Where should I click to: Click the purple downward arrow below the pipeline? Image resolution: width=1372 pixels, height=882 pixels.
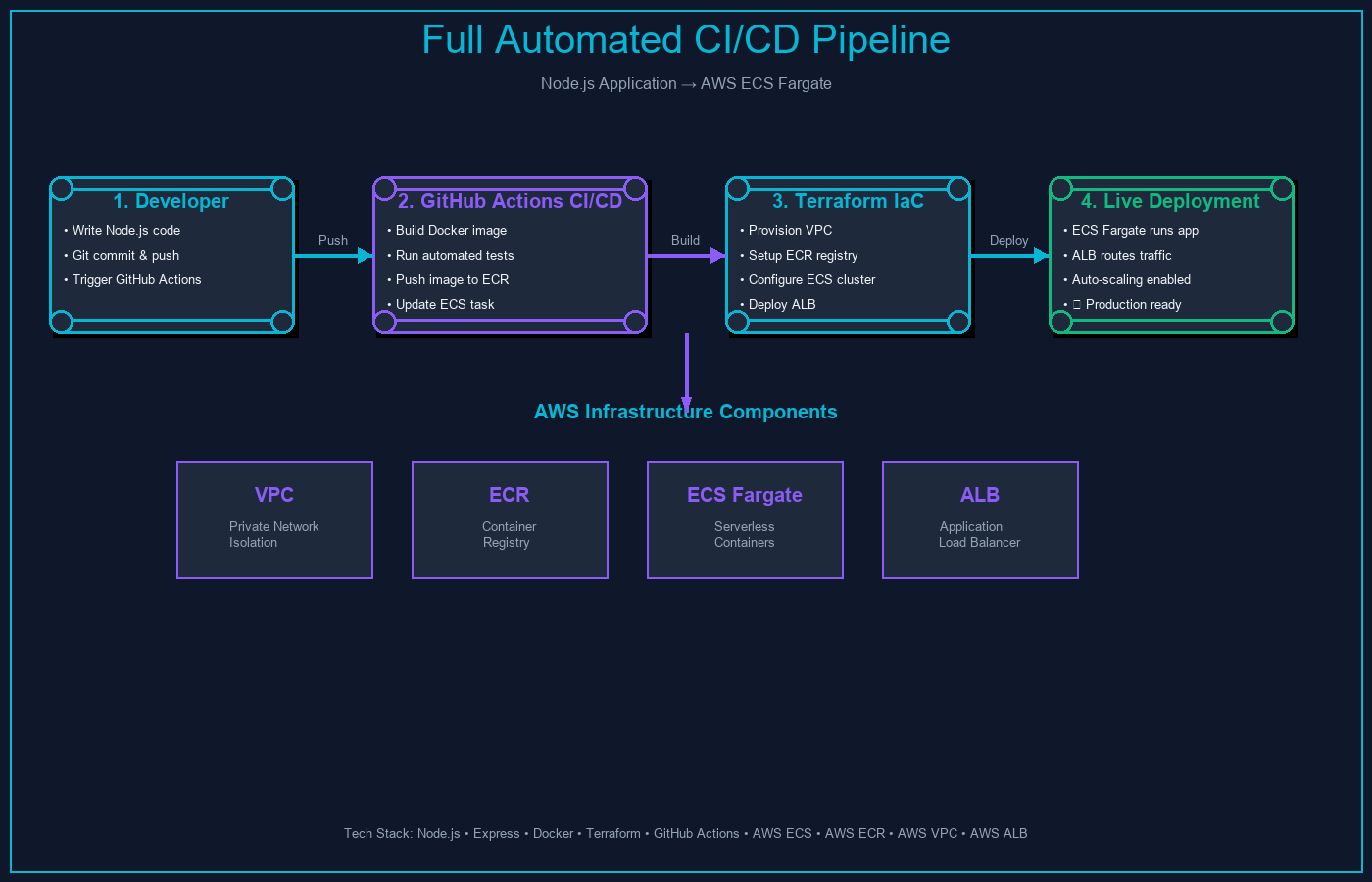point(686,372)
